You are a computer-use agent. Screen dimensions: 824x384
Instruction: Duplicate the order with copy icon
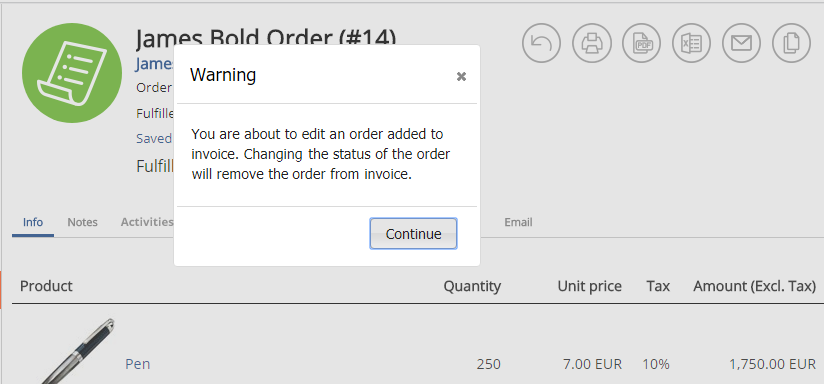(x=791, y=43)
